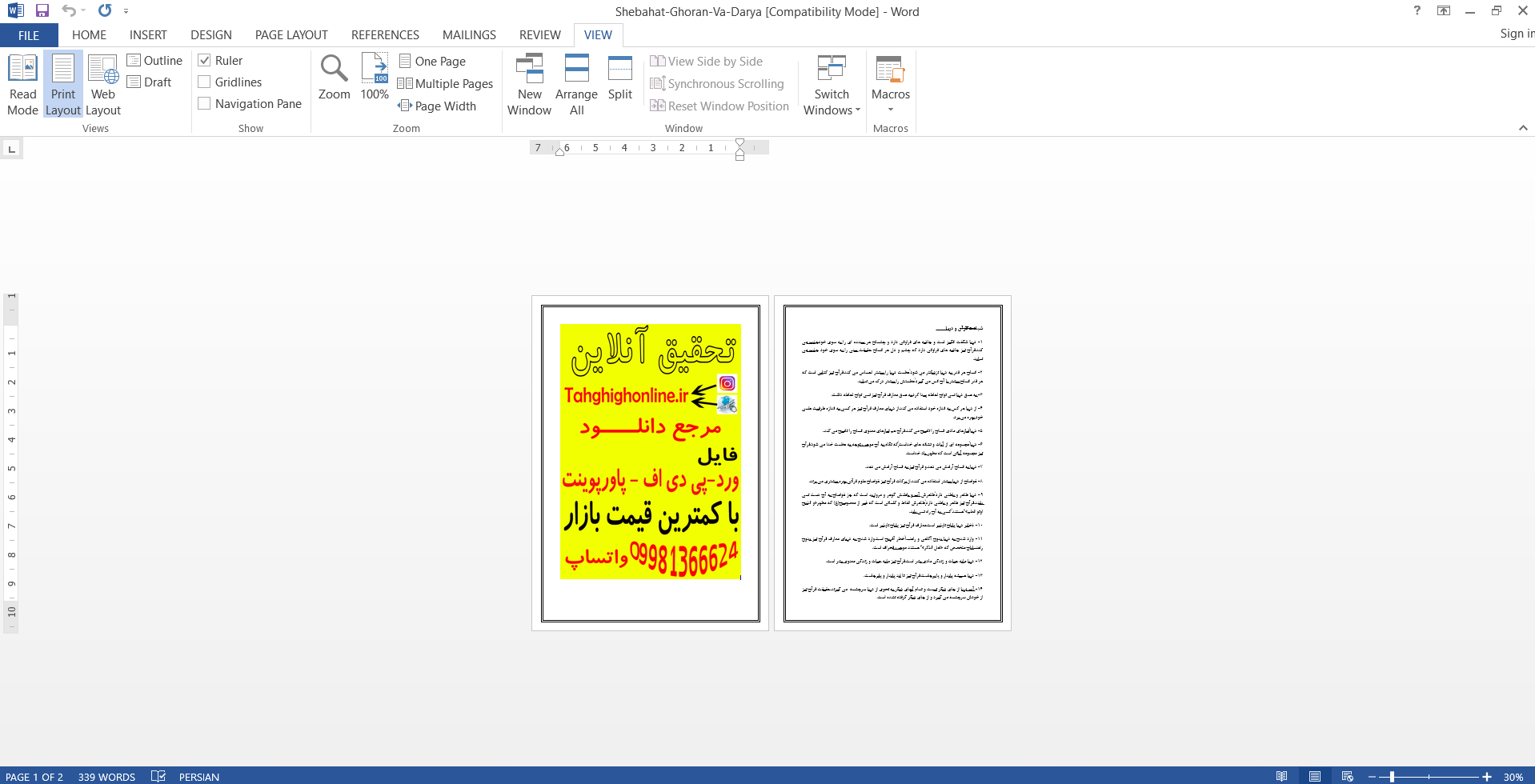
Task: Arrange All open windows
Action: pos(577,85)
